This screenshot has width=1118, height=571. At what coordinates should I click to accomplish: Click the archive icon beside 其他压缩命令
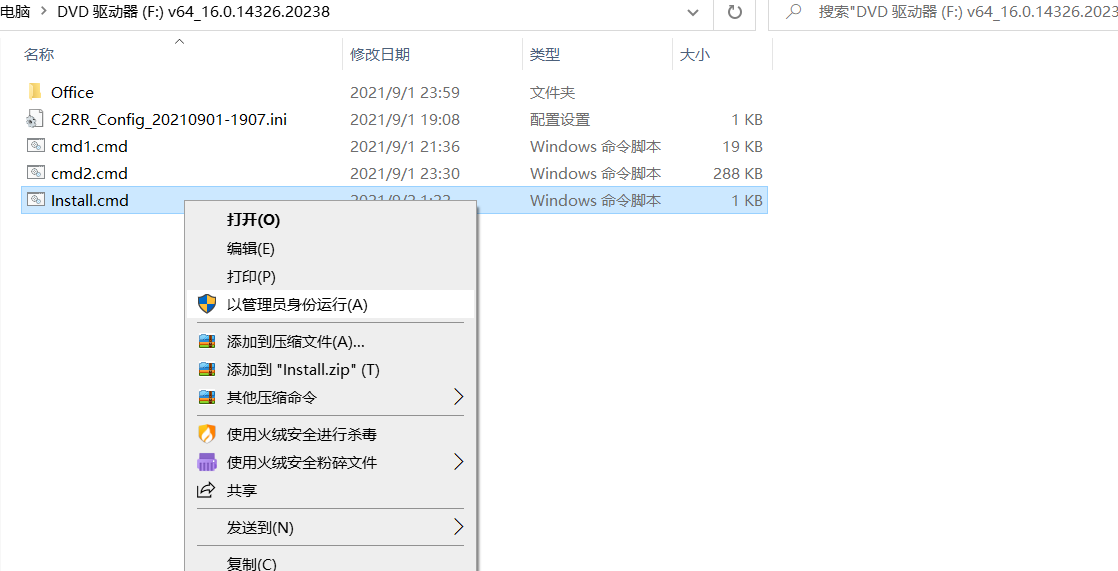207,397
